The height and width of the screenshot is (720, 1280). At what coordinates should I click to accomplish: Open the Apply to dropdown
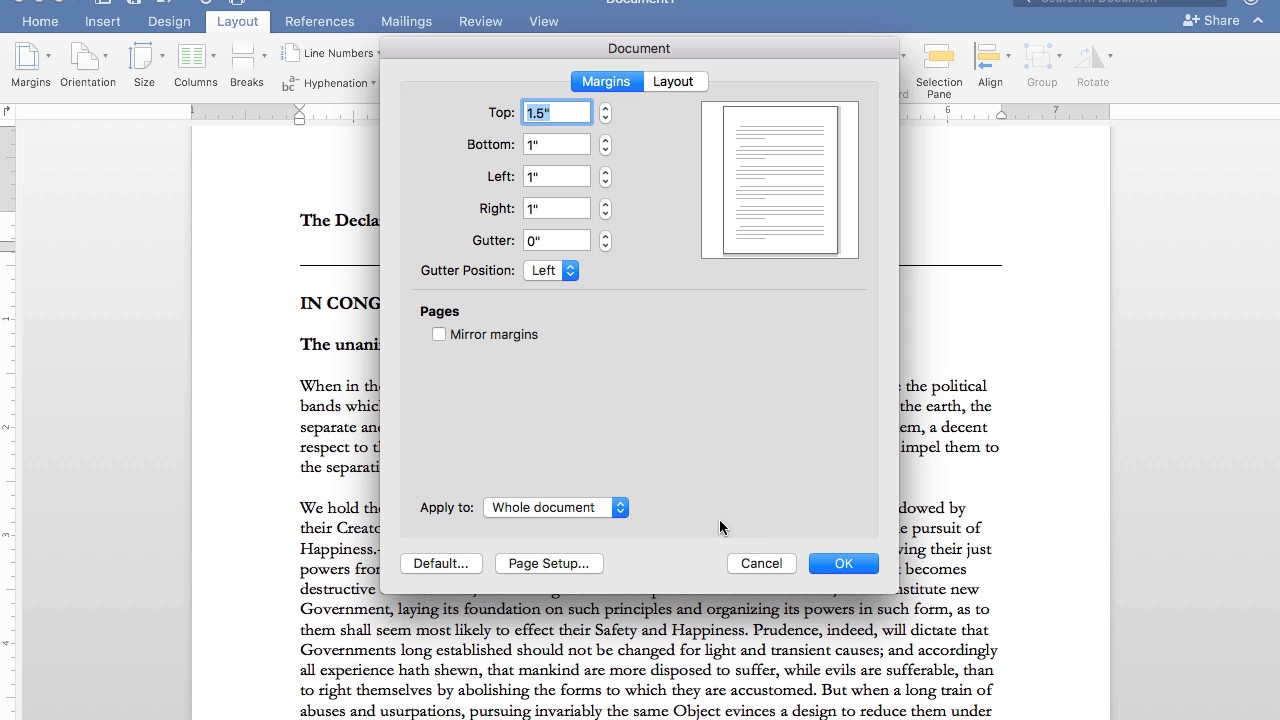pos(556,507)
